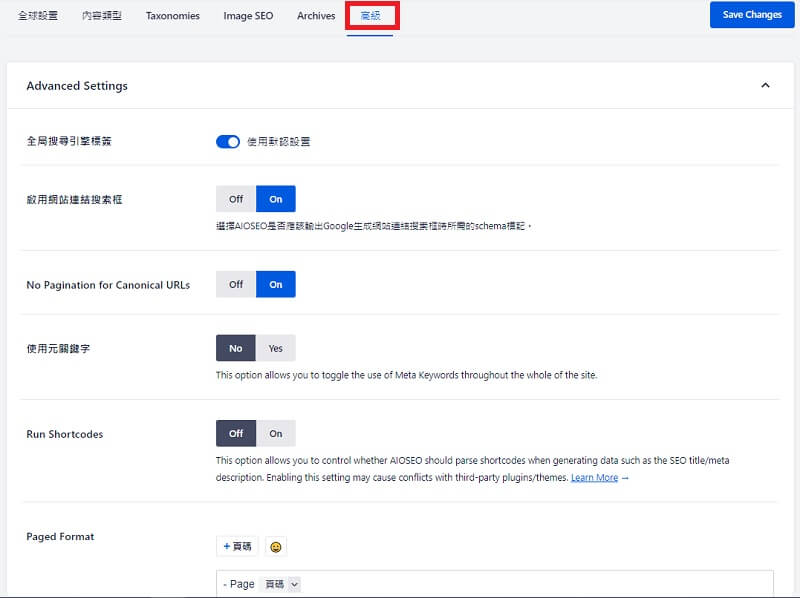This screenshot has width=800, height=598.
Task: Switch to the 內容類型 tab
Action: (102, 16)
